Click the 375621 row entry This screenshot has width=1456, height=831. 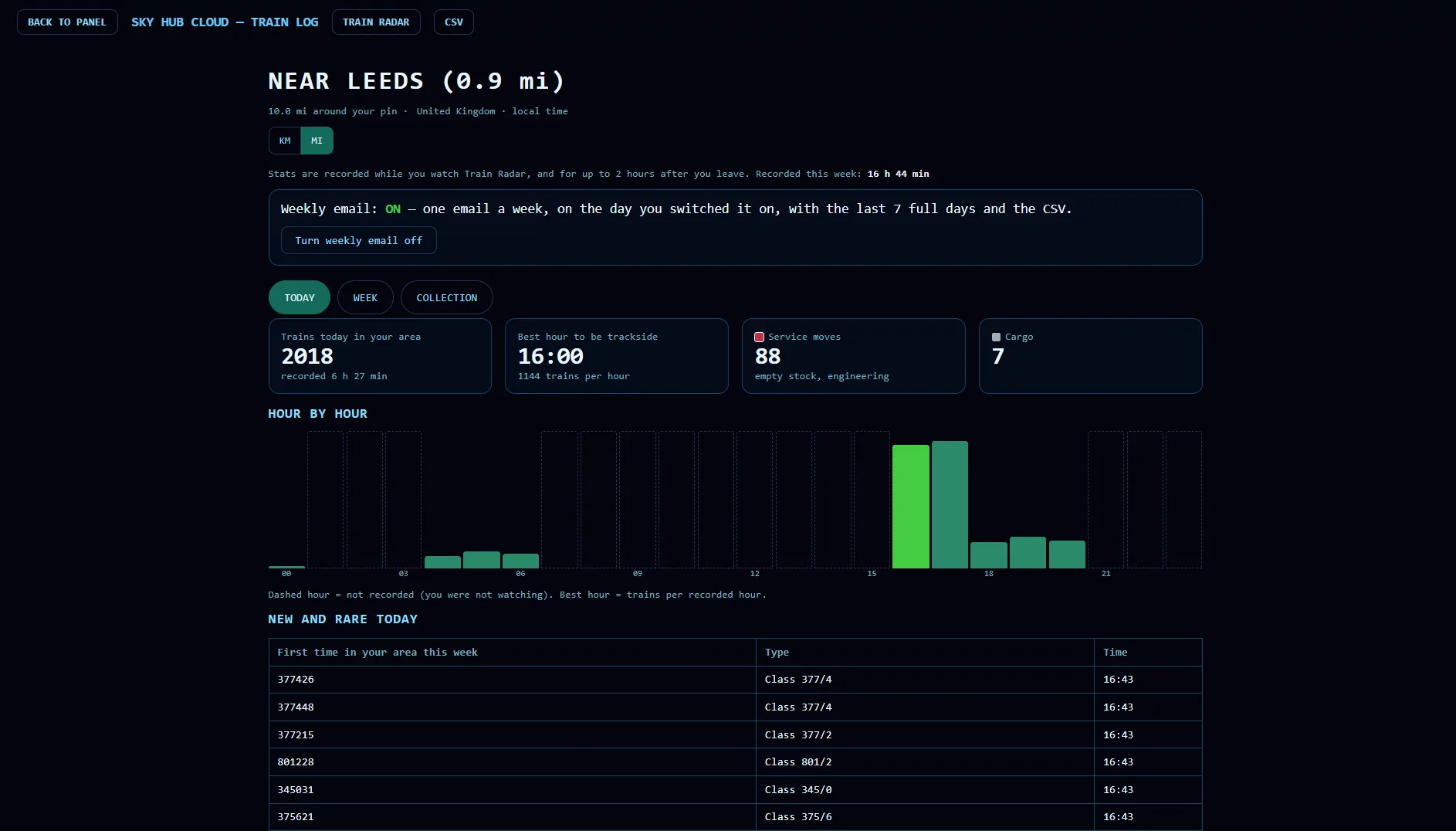(296, 817)
